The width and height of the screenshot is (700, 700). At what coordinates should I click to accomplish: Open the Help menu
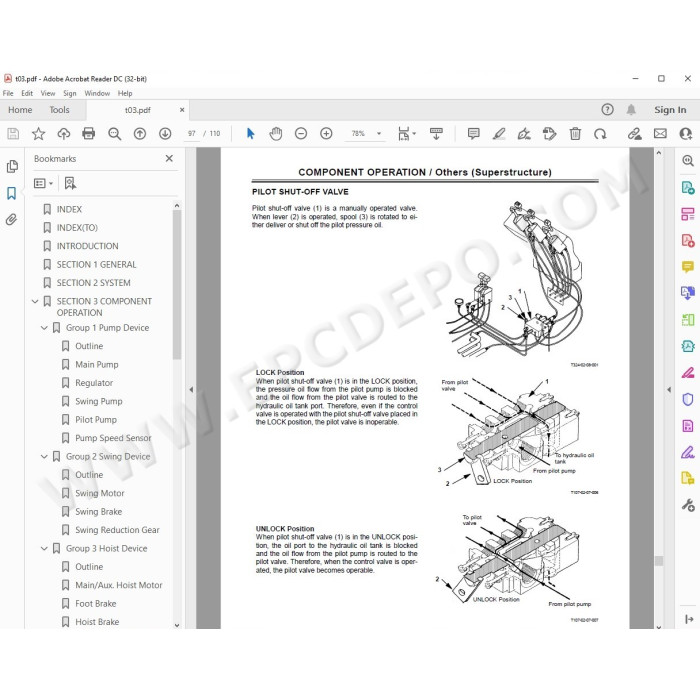point(125,93)
